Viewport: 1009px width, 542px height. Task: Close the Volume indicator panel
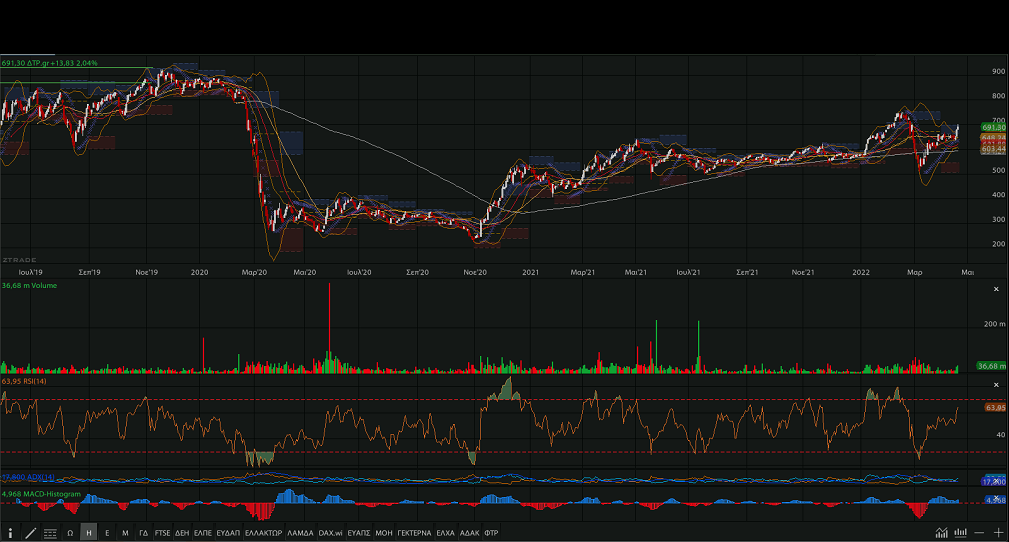pos(996,289)
